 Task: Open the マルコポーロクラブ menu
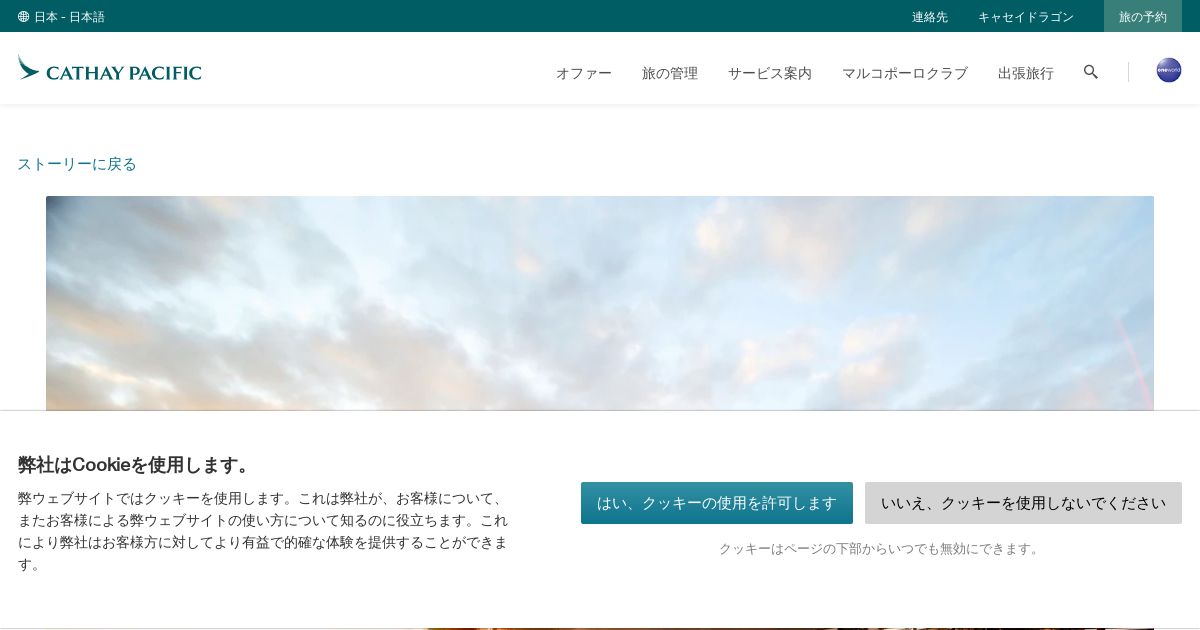(x=905, y=73)
